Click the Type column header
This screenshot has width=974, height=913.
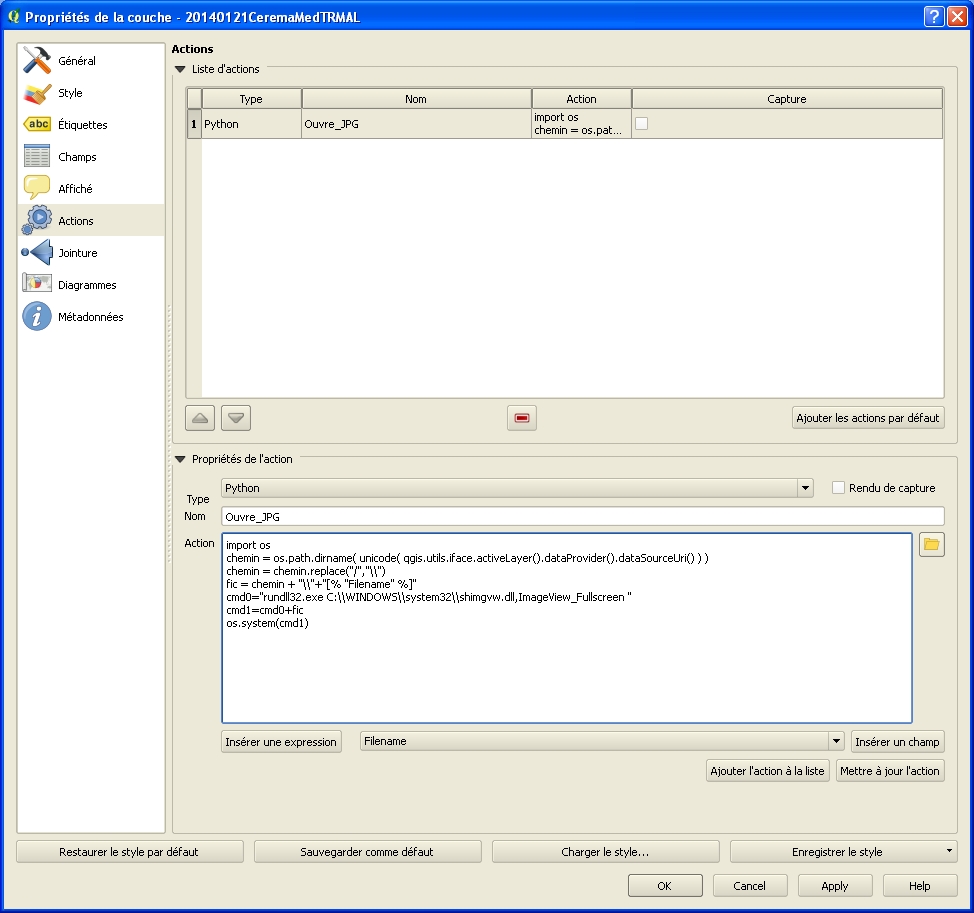pos(252,99)
